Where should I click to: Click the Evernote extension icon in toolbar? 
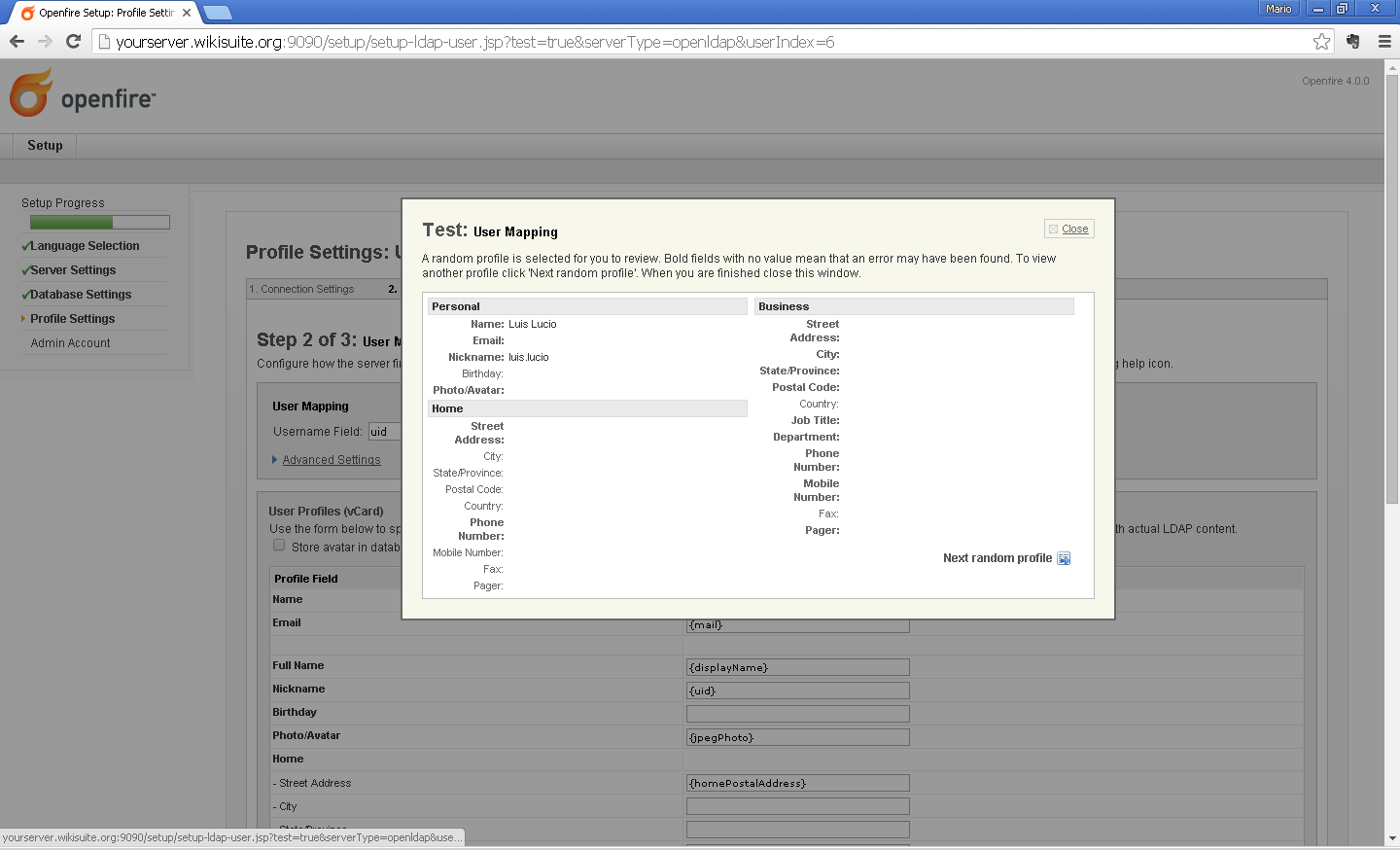point(1353,41)
